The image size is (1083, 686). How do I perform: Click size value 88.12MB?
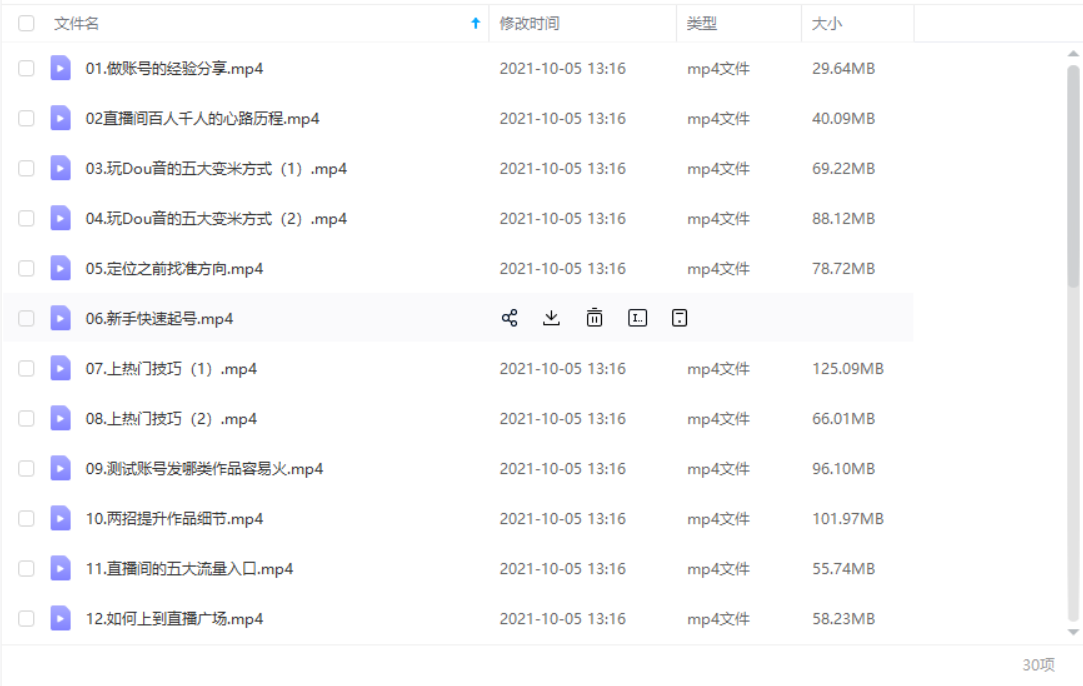pos(843,218)
